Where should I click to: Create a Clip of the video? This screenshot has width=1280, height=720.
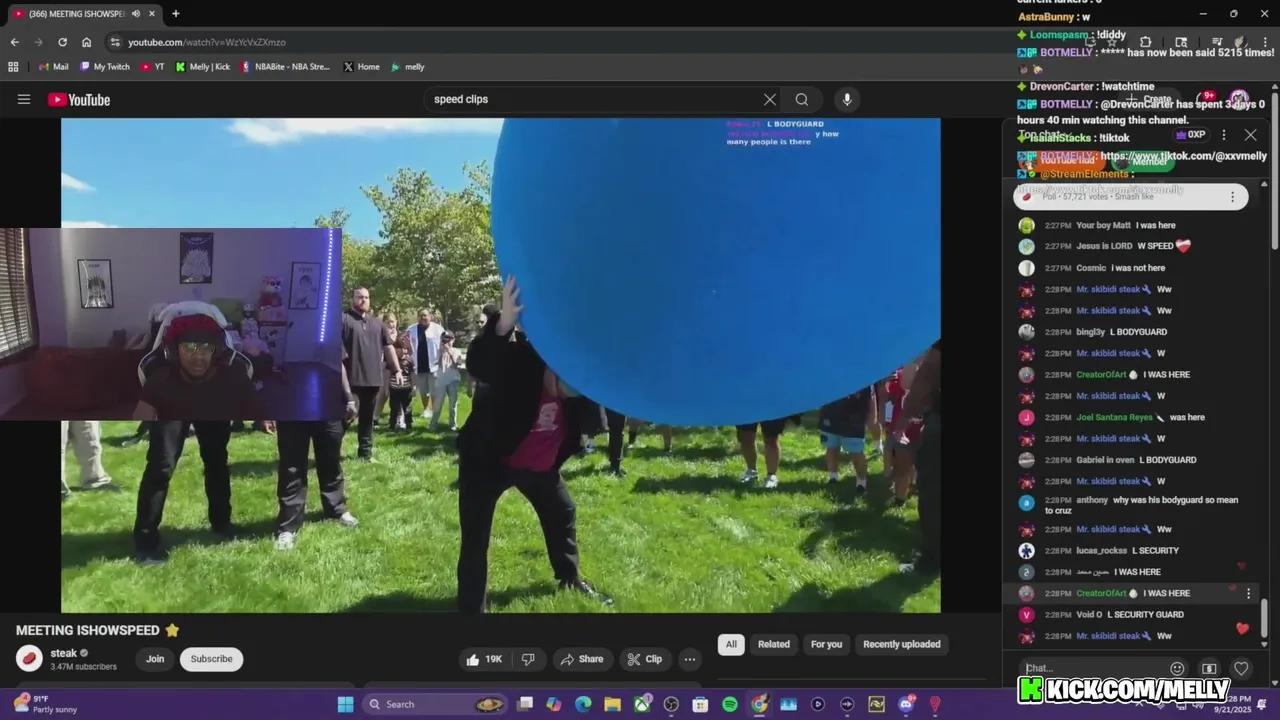(x=644, y=659)
